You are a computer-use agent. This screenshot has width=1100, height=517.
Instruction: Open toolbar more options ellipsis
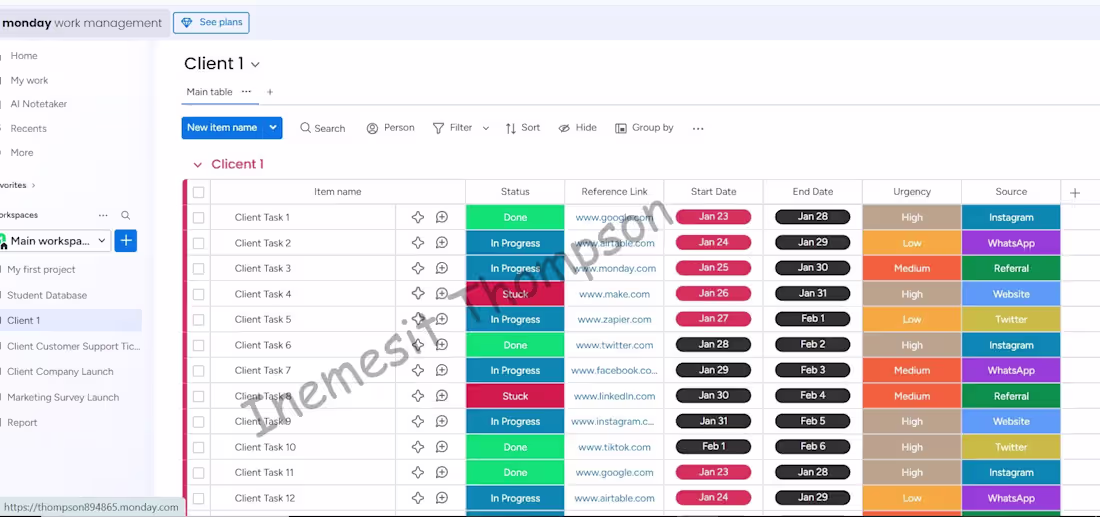coord(698,128)
